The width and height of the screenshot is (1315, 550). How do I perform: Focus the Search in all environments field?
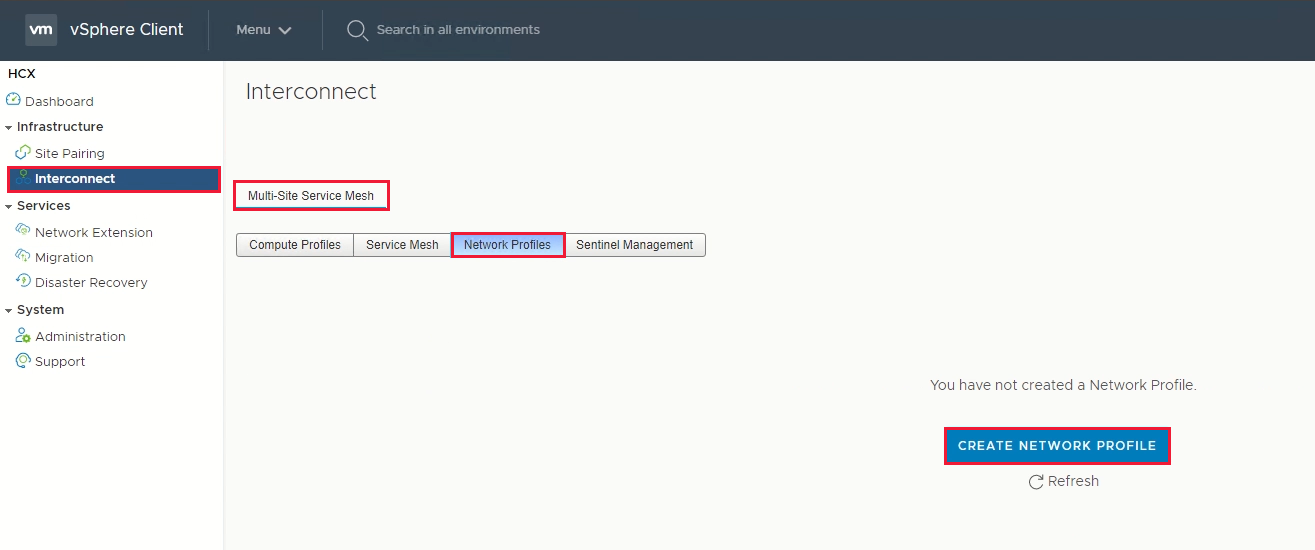458,30
